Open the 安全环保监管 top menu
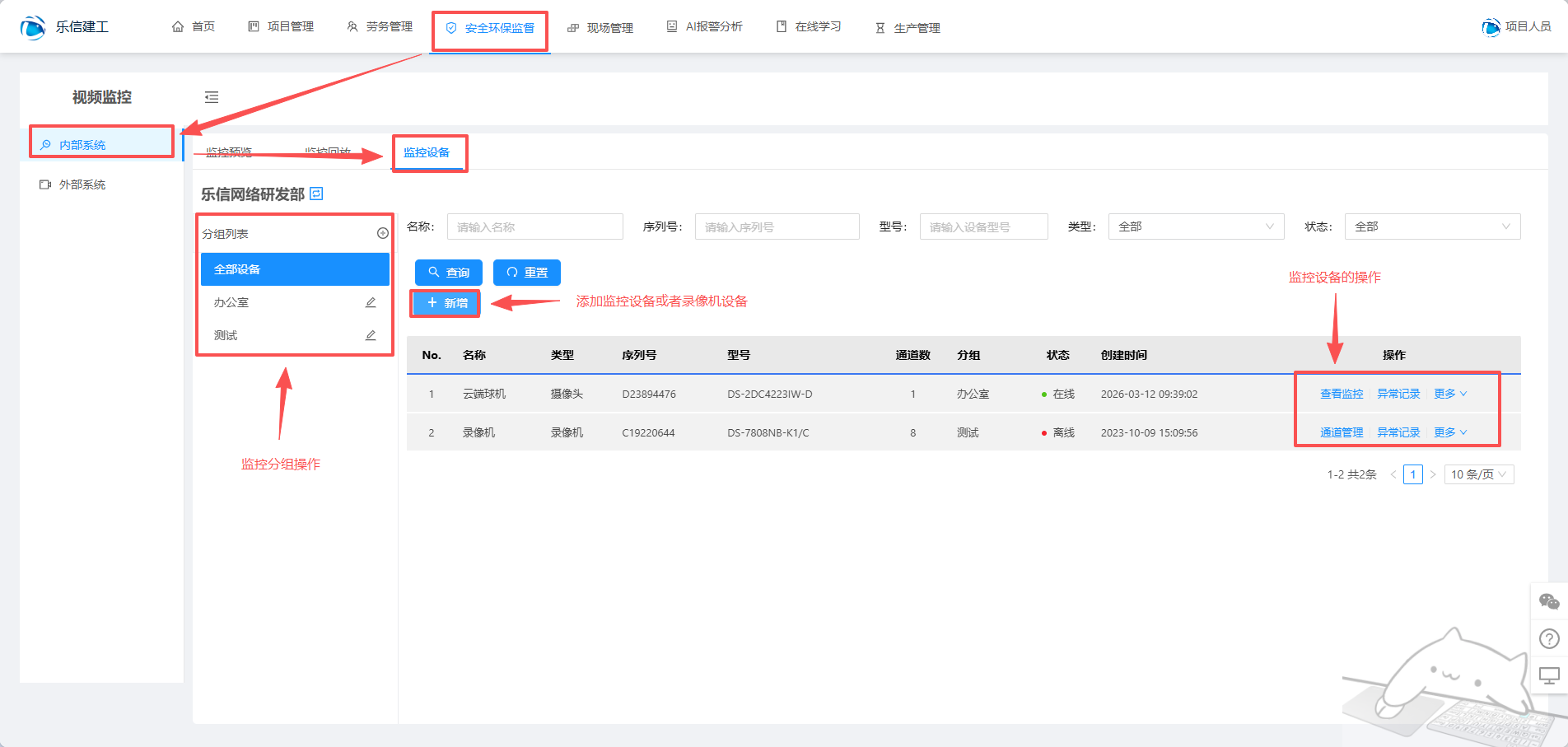The image size is (1568, 747). (491, 28)
